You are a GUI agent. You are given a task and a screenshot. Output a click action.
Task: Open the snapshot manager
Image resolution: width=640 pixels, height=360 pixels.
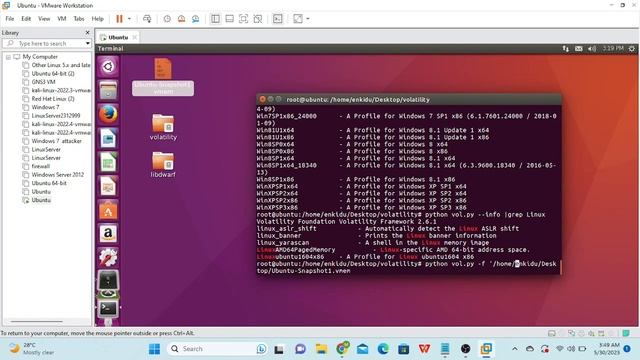(x=196, y=19)
